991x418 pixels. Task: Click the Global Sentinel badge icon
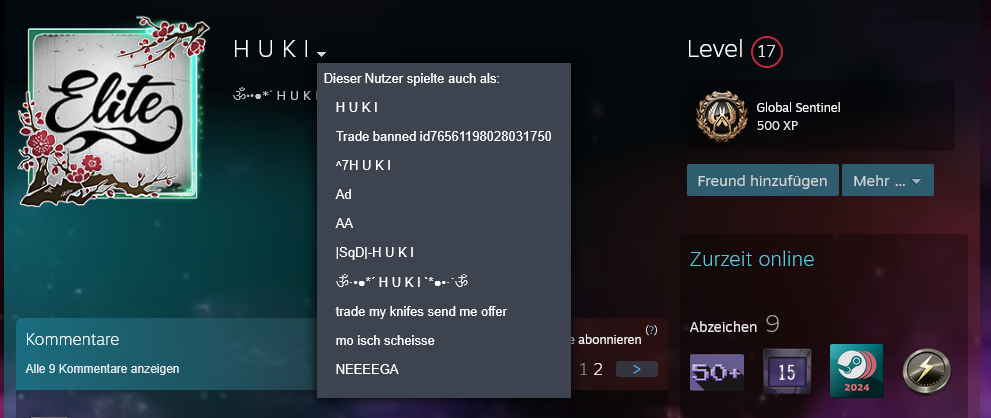(x=720, y=116)
